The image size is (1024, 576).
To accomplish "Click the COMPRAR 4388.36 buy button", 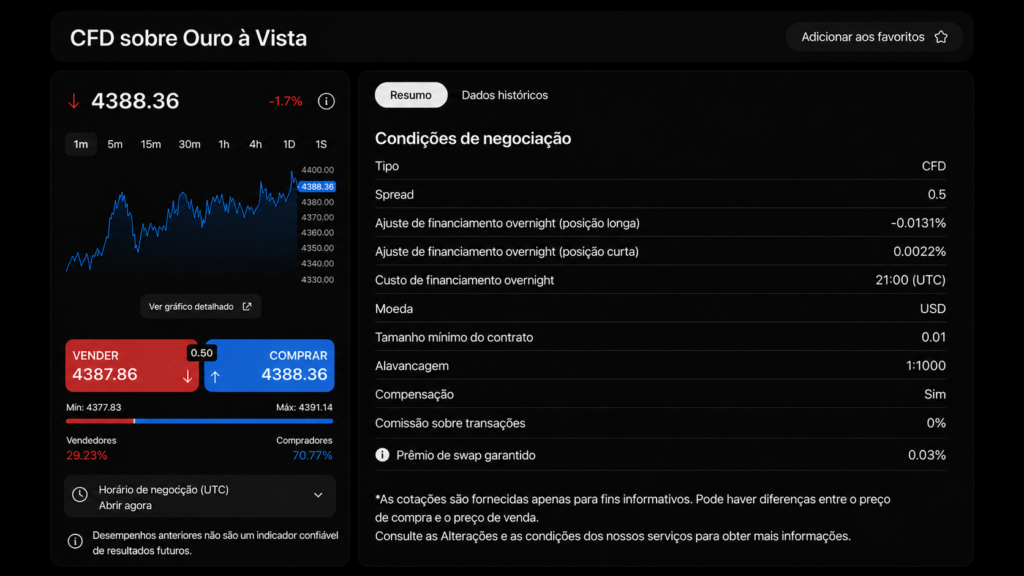I will 270,366.
